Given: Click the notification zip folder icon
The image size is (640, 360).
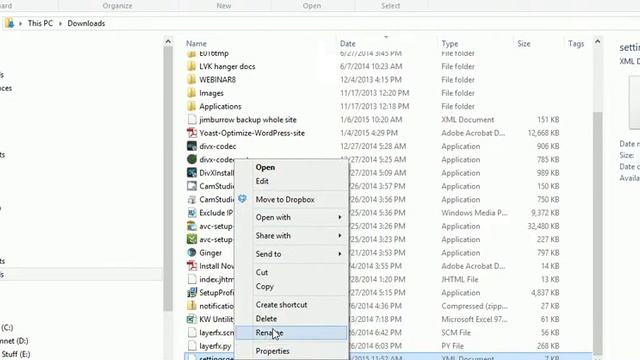Looking at the screenshot, I should pos(191,306).
